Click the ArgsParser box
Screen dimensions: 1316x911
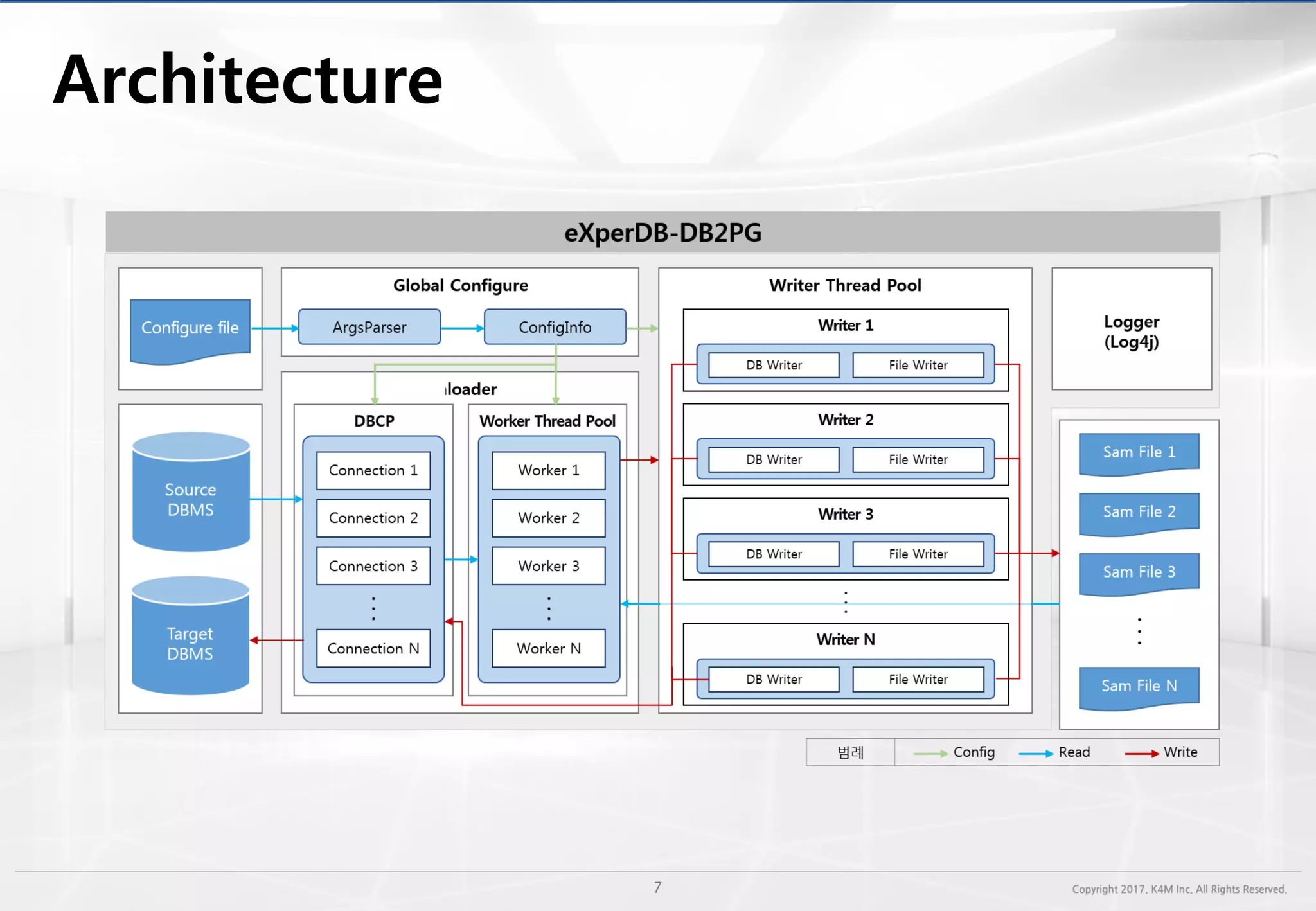(369, 328)
